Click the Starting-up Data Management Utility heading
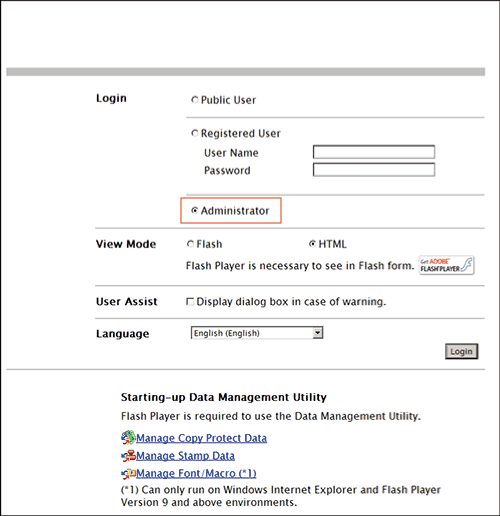Viewport: 500px width, 516px height. (224, 397)
